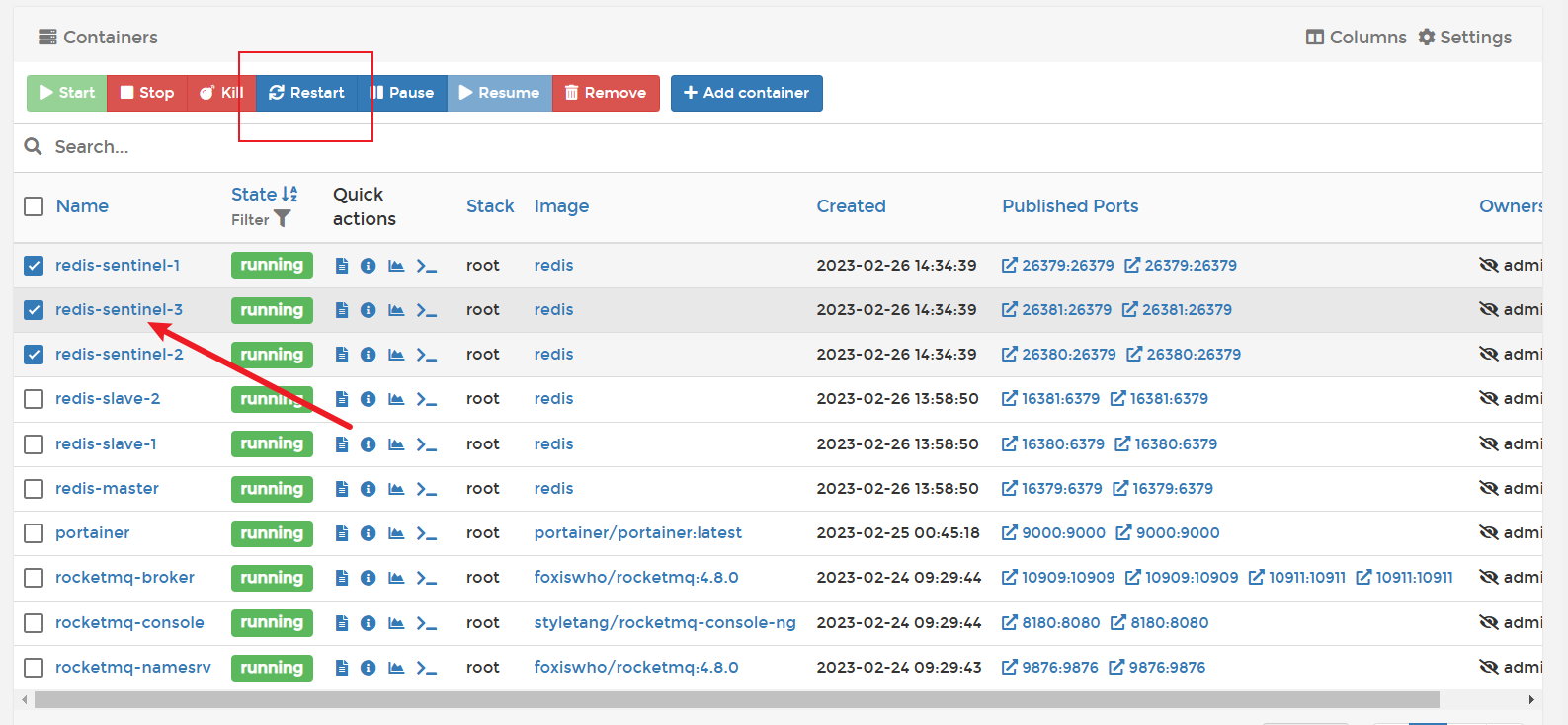The image size is (1568, 725).
Task: Click the horizontal scrollbar of the table
Action: (736, 700)
